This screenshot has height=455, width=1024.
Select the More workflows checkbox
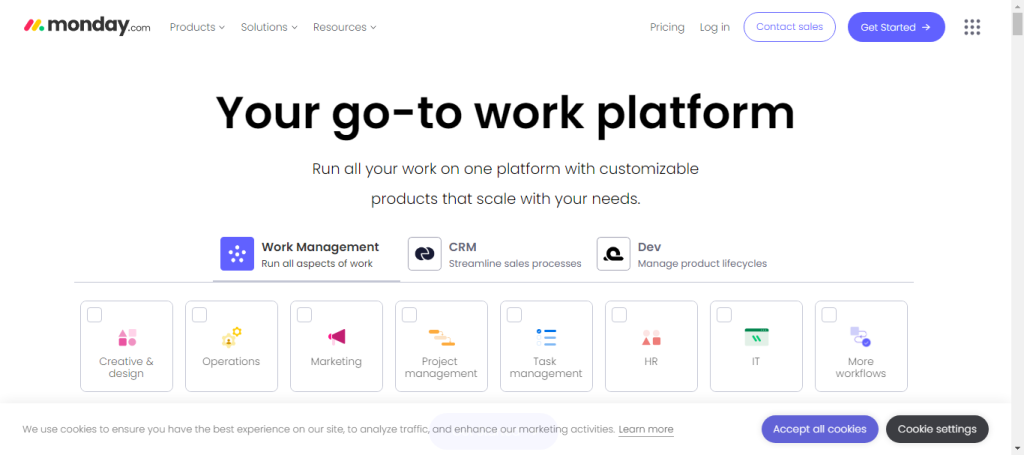coord(829,315)
